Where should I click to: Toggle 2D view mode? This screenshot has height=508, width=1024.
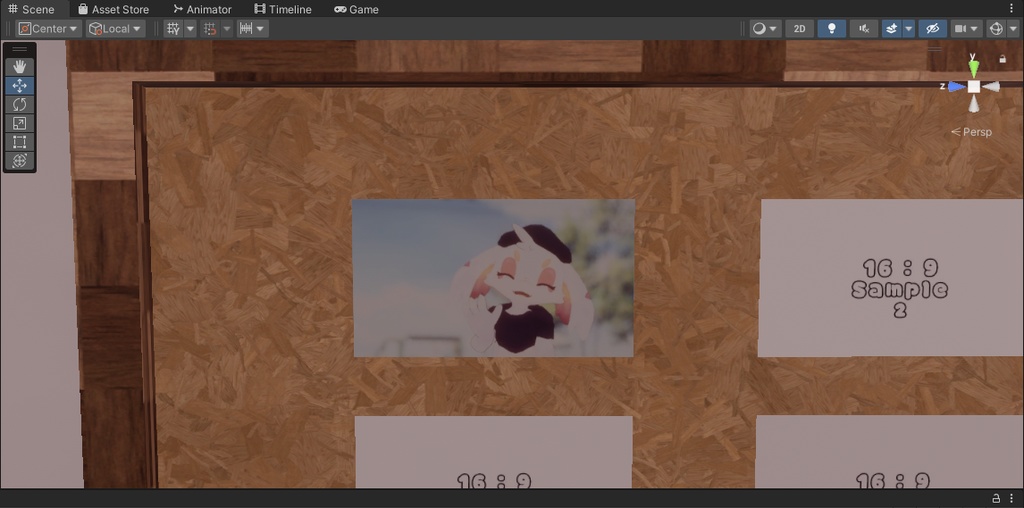[x=799, y=29]
